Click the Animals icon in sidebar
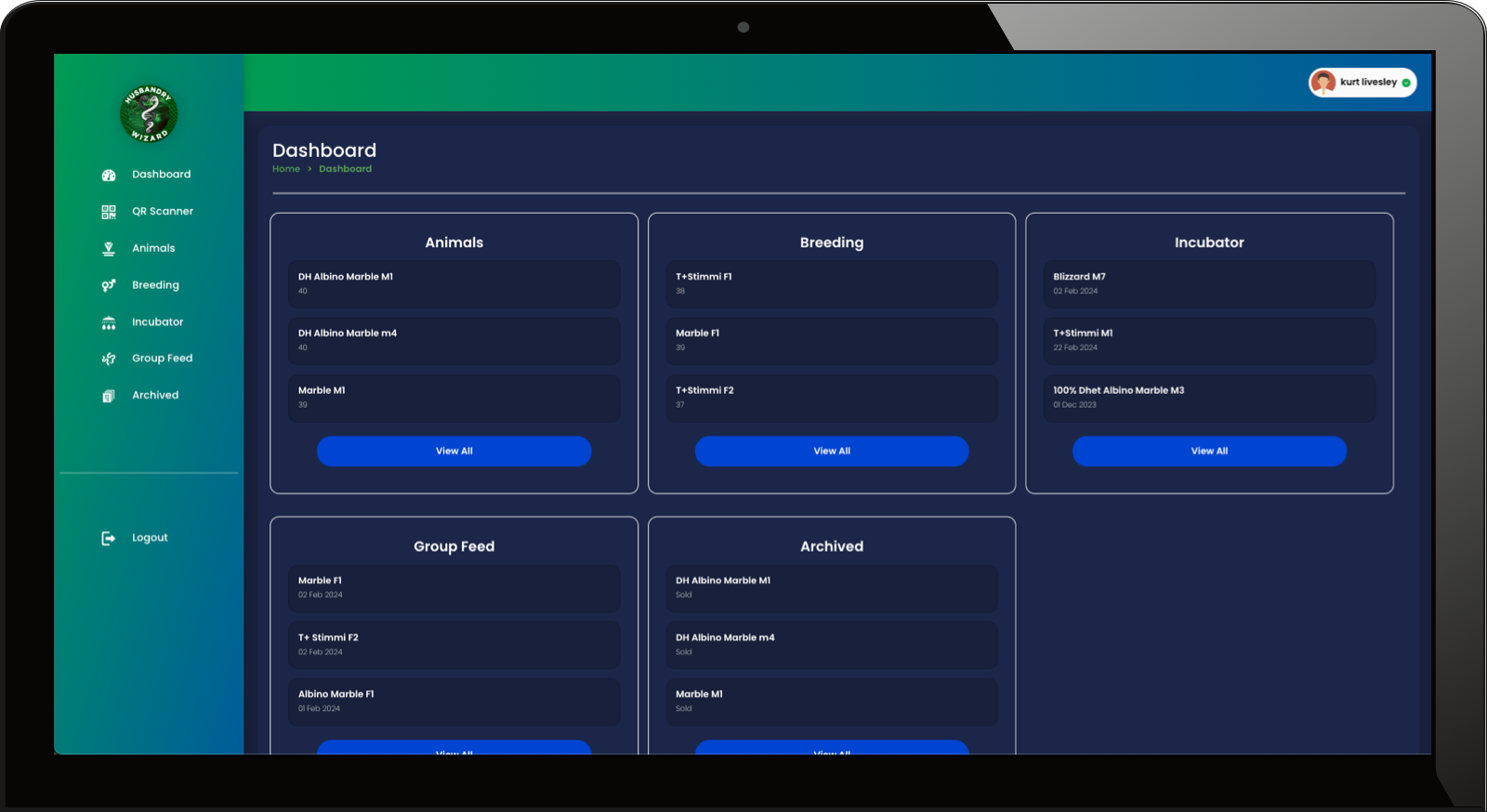Image resolution: width=1487 pixels, height=812 pixels. click(109, 249)
